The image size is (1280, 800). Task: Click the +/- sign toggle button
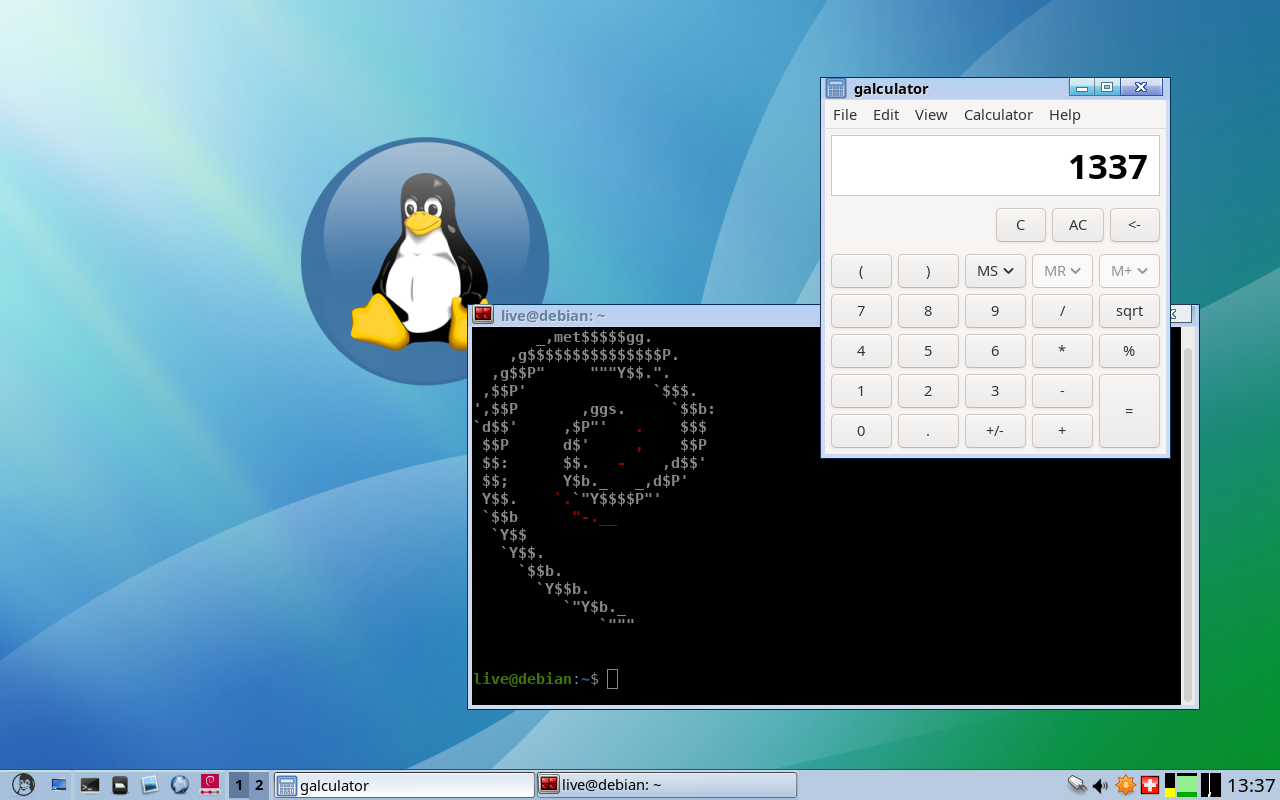pyautogui.click(x=995, y=431)
